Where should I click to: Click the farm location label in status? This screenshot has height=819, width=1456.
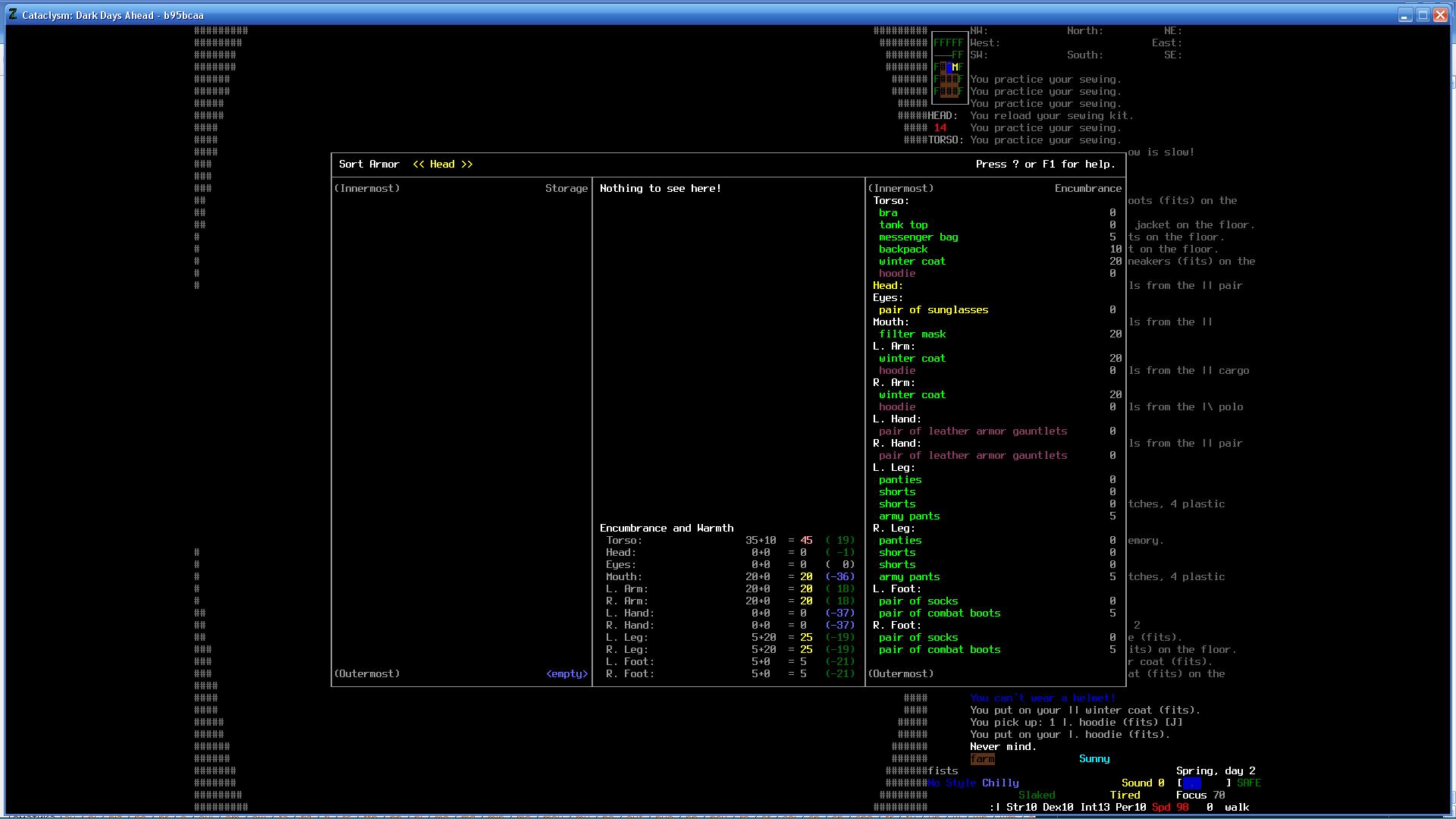tap(982, 759)
